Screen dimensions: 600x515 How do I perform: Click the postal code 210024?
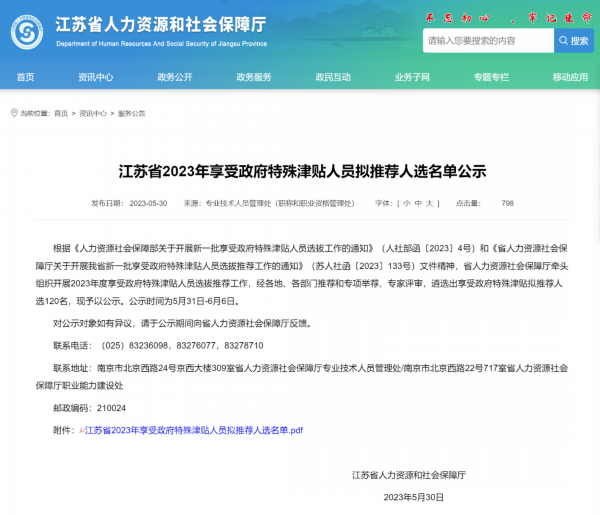[111, 408]
